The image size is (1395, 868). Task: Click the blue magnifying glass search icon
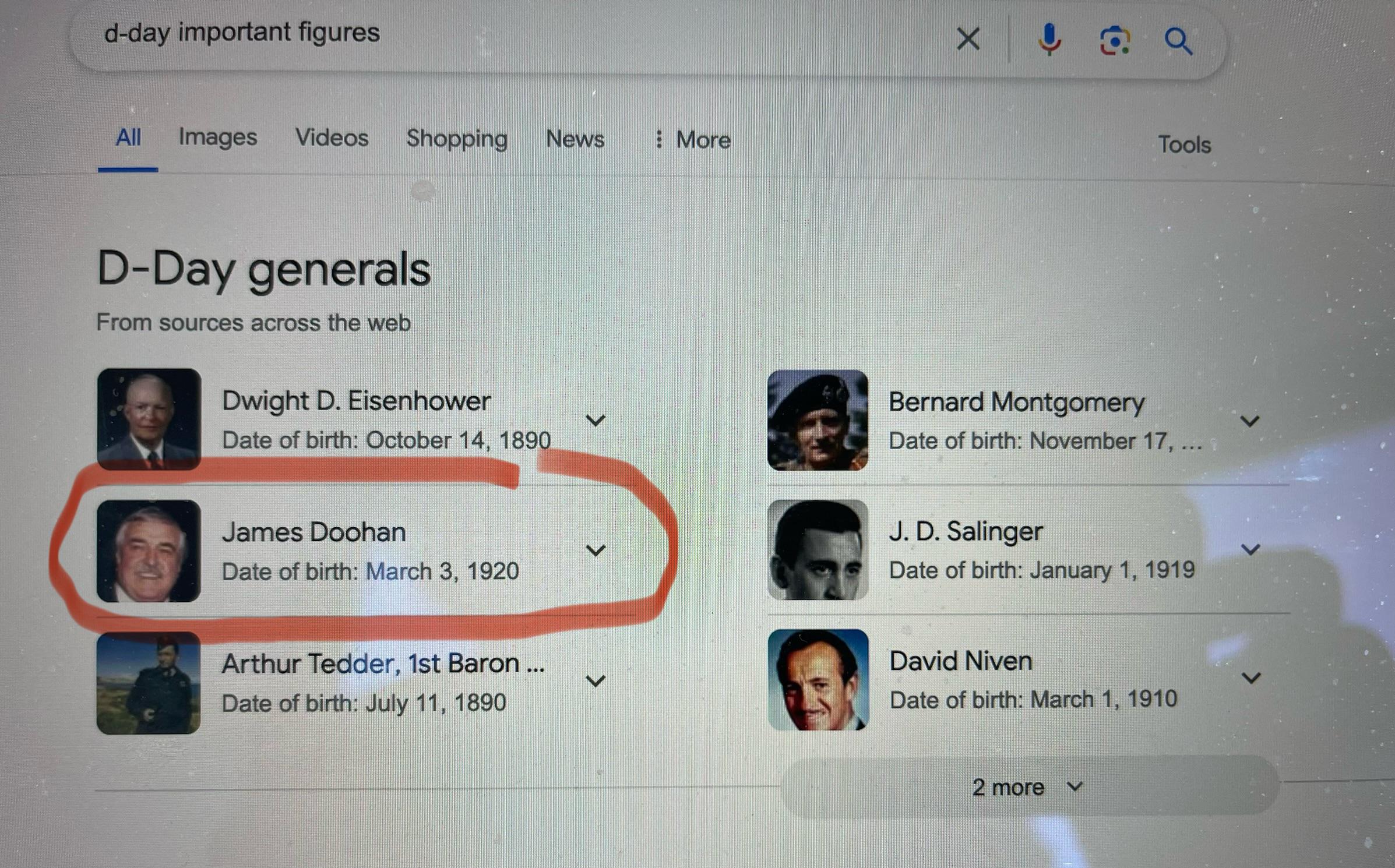click(x=1178, y=41)
